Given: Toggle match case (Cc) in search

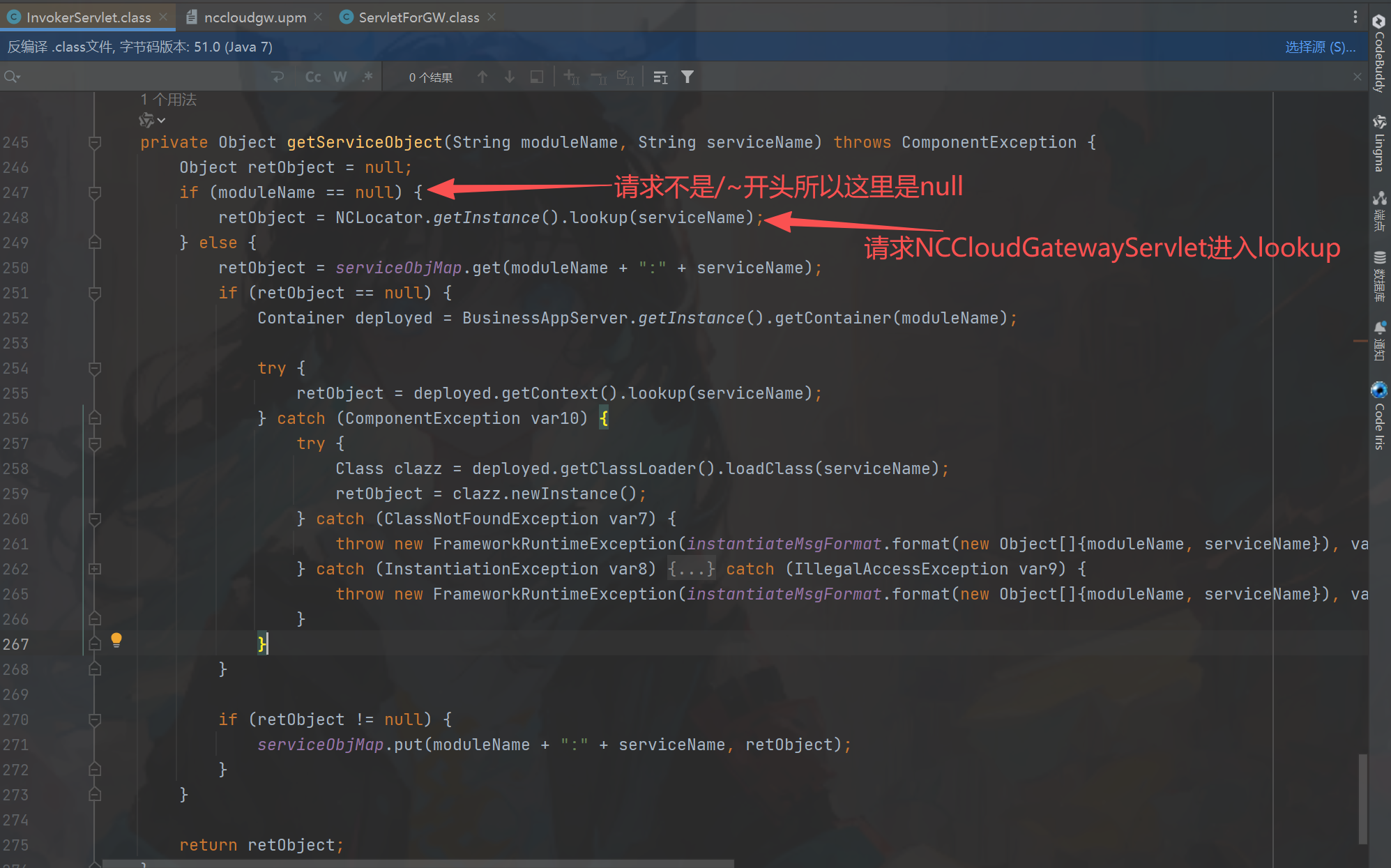Looking at the screenshot, I should tap(313, 77).
